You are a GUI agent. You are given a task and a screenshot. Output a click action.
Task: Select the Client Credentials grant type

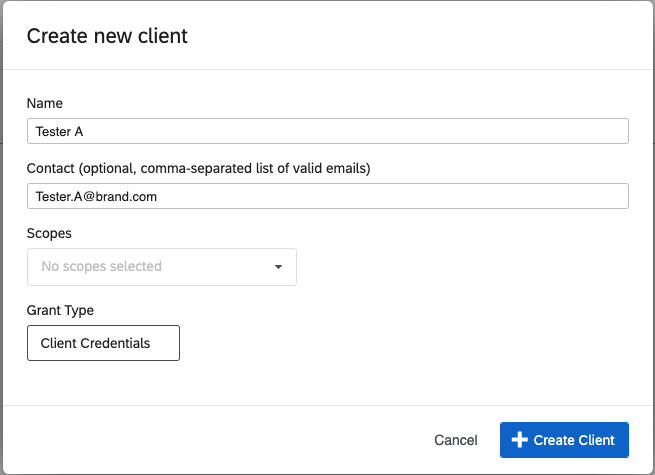[103, 343]
